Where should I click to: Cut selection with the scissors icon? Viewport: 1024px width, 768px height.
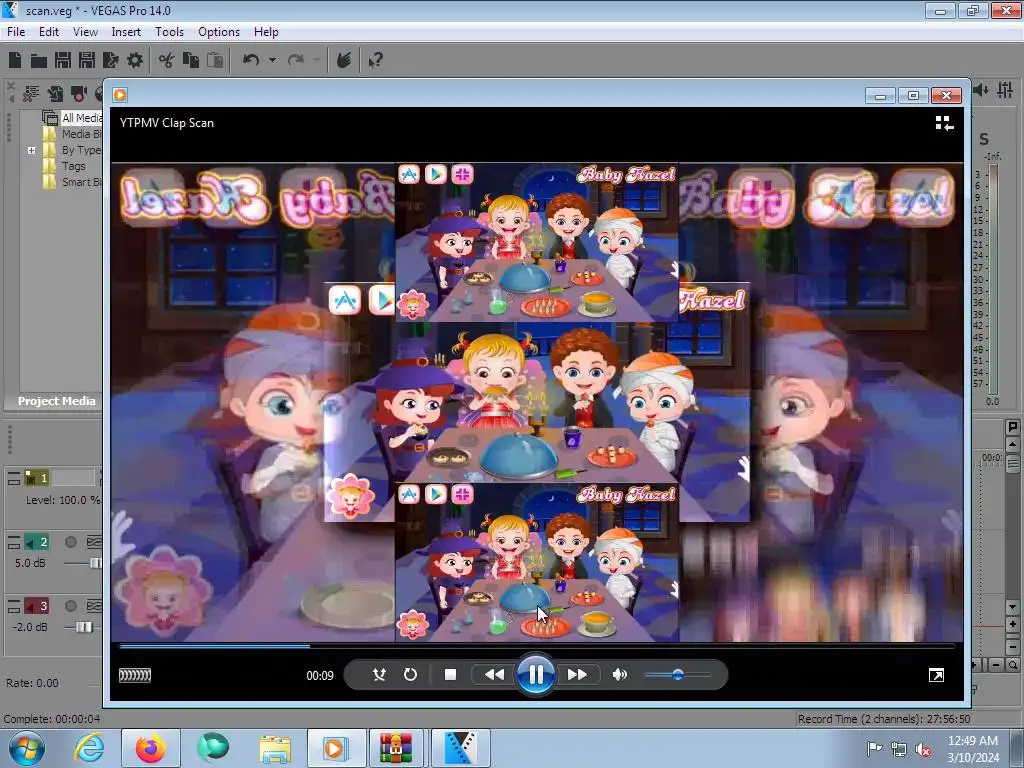(x=167, y=60)
